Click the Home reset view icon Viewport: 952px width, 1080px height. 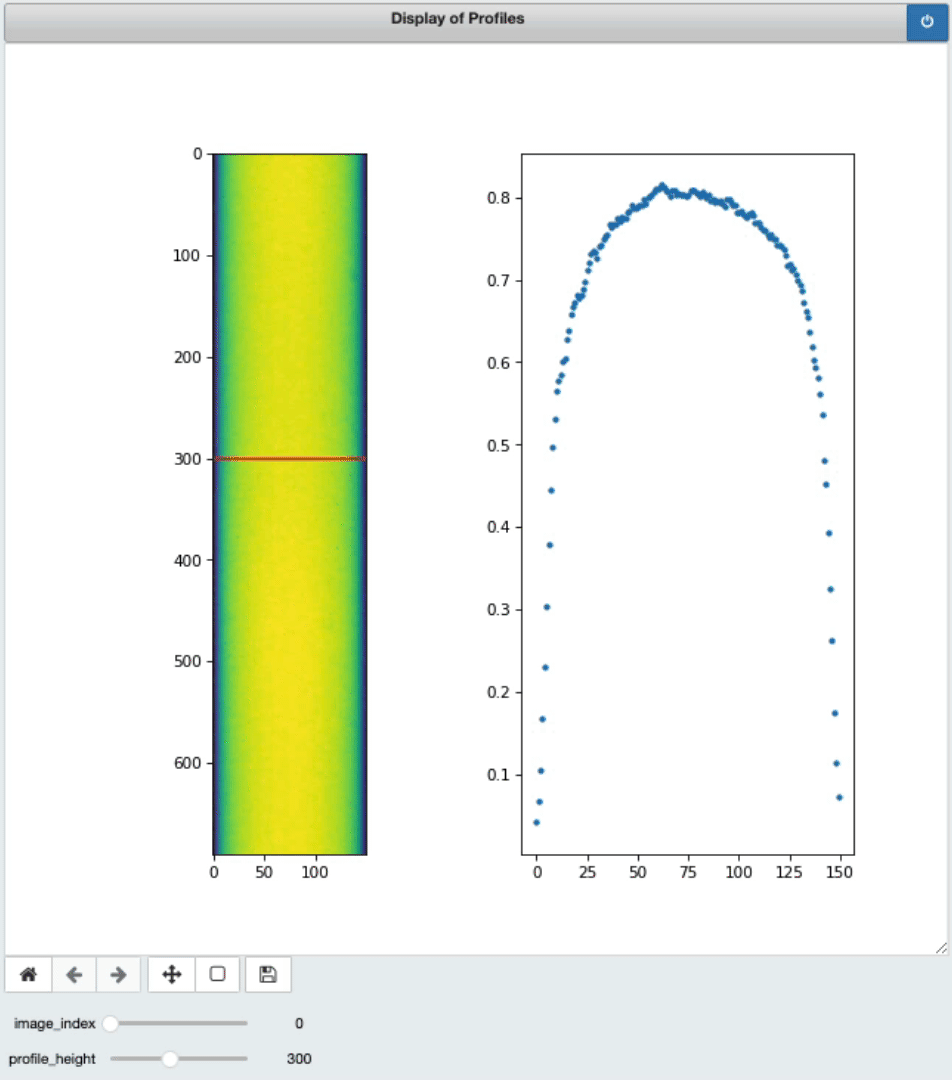(28, 974)
